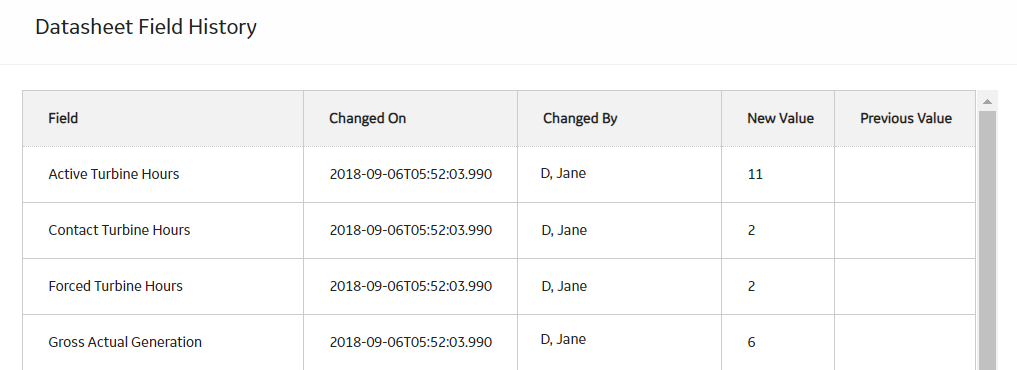This screenshot has width=1017, height=370.
Task: Click D, Jane in Contact Turbine Hours row
Action: [564, 230]
